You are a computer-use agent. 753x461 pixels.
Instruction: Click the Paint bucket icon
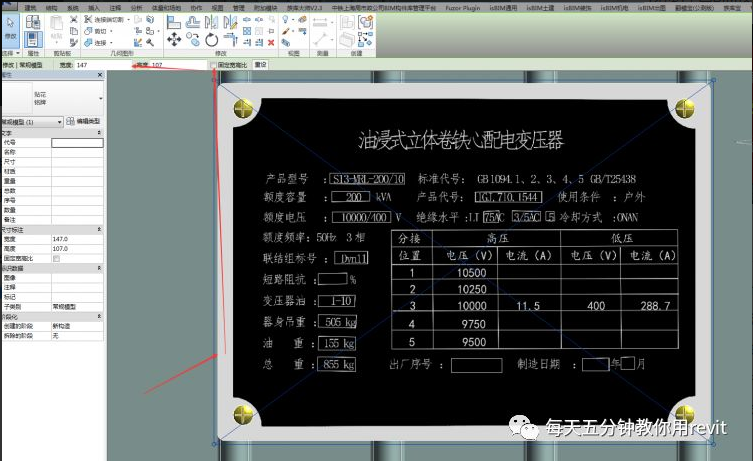tap(138, 43)
